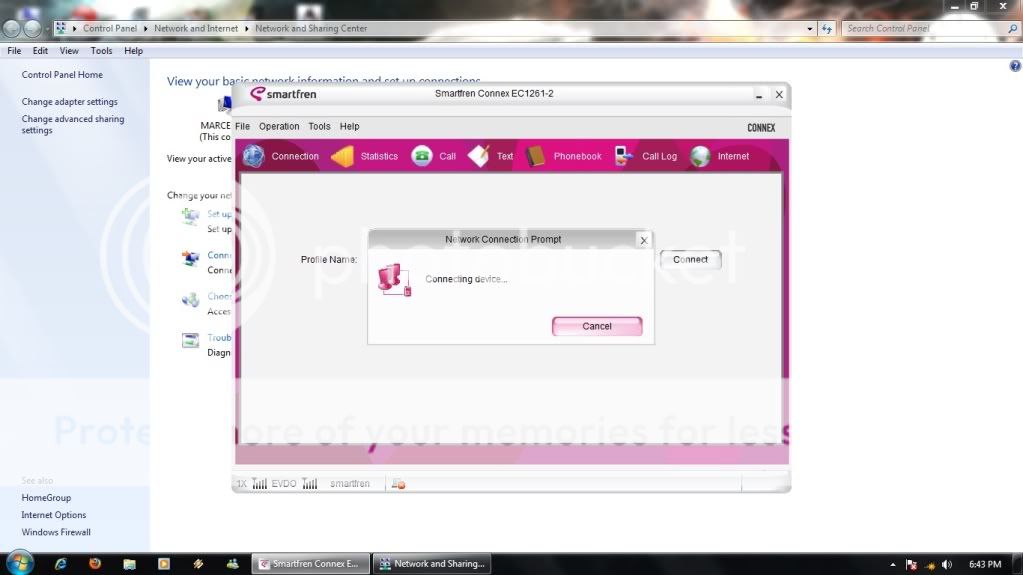Open media player taskbar icon

[164, 564]
